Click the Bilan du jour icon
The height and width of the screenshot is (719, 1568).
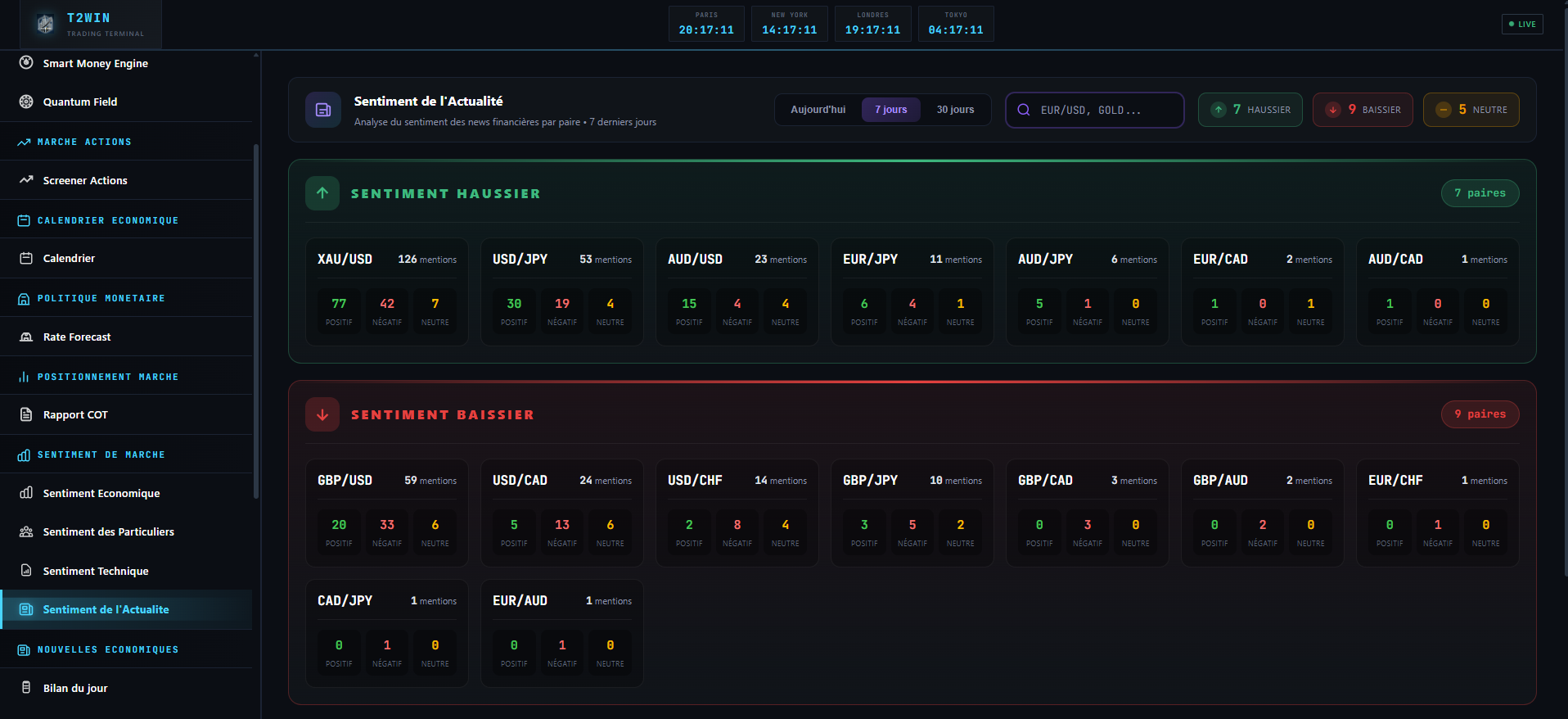coord(26,688)
